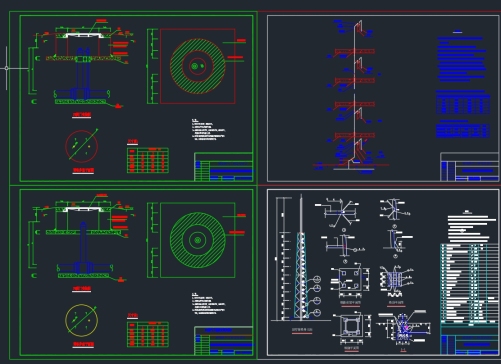Select the lattice tower elevation drawing
Screen dimensions: 501x364
point(301,258)
